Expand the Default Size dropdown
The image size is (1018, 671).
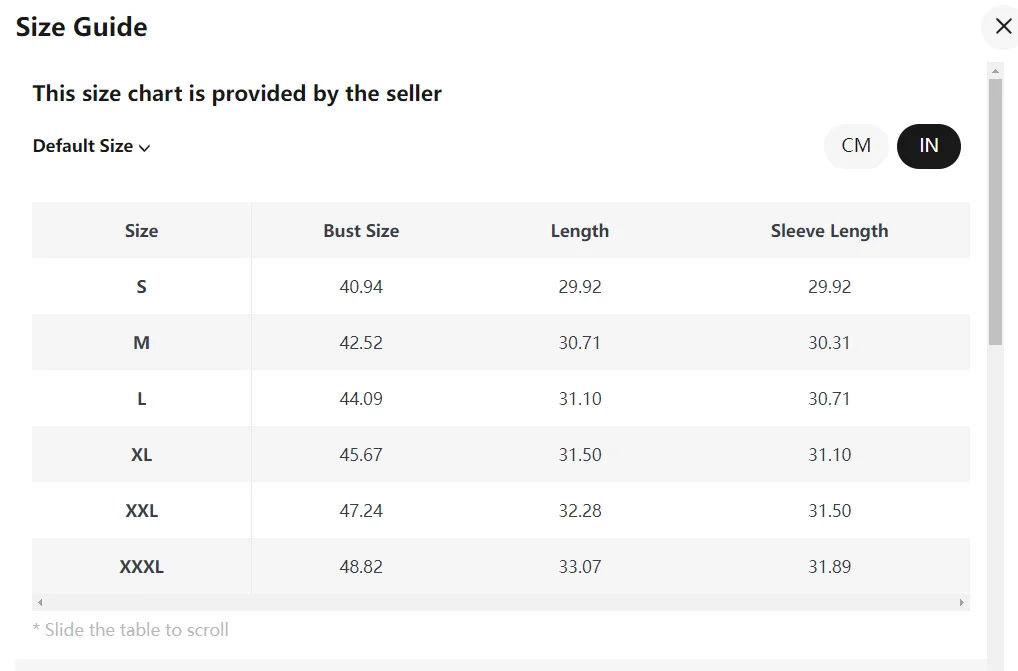coord(91,146)
